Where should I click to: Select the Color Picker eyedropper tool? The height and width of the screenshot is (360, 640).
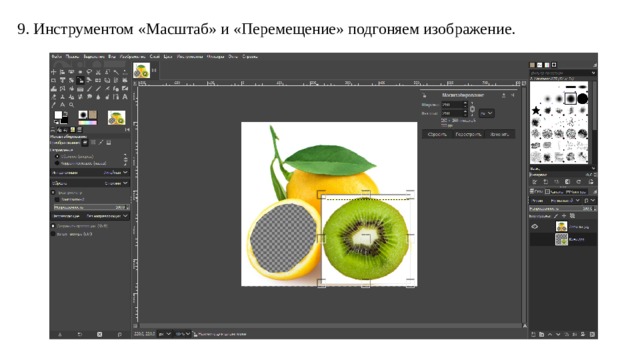[x=54, y=105]
